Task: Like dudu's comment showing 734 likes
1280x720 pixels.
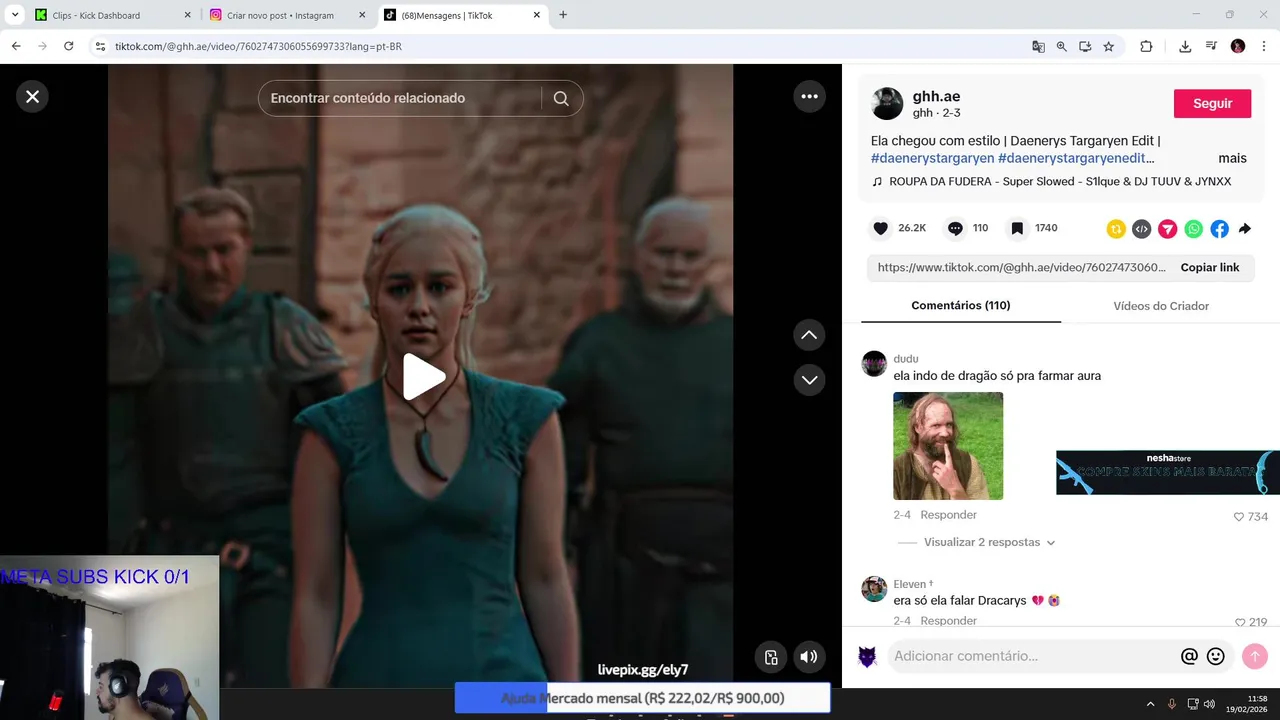Action: pos(1239,517)
